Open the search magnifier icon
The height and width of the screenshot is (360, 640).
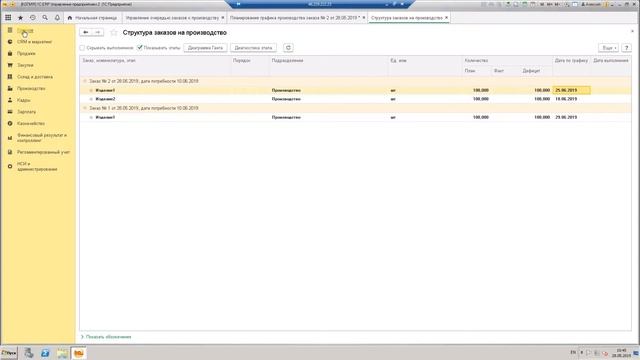point(45,18)
